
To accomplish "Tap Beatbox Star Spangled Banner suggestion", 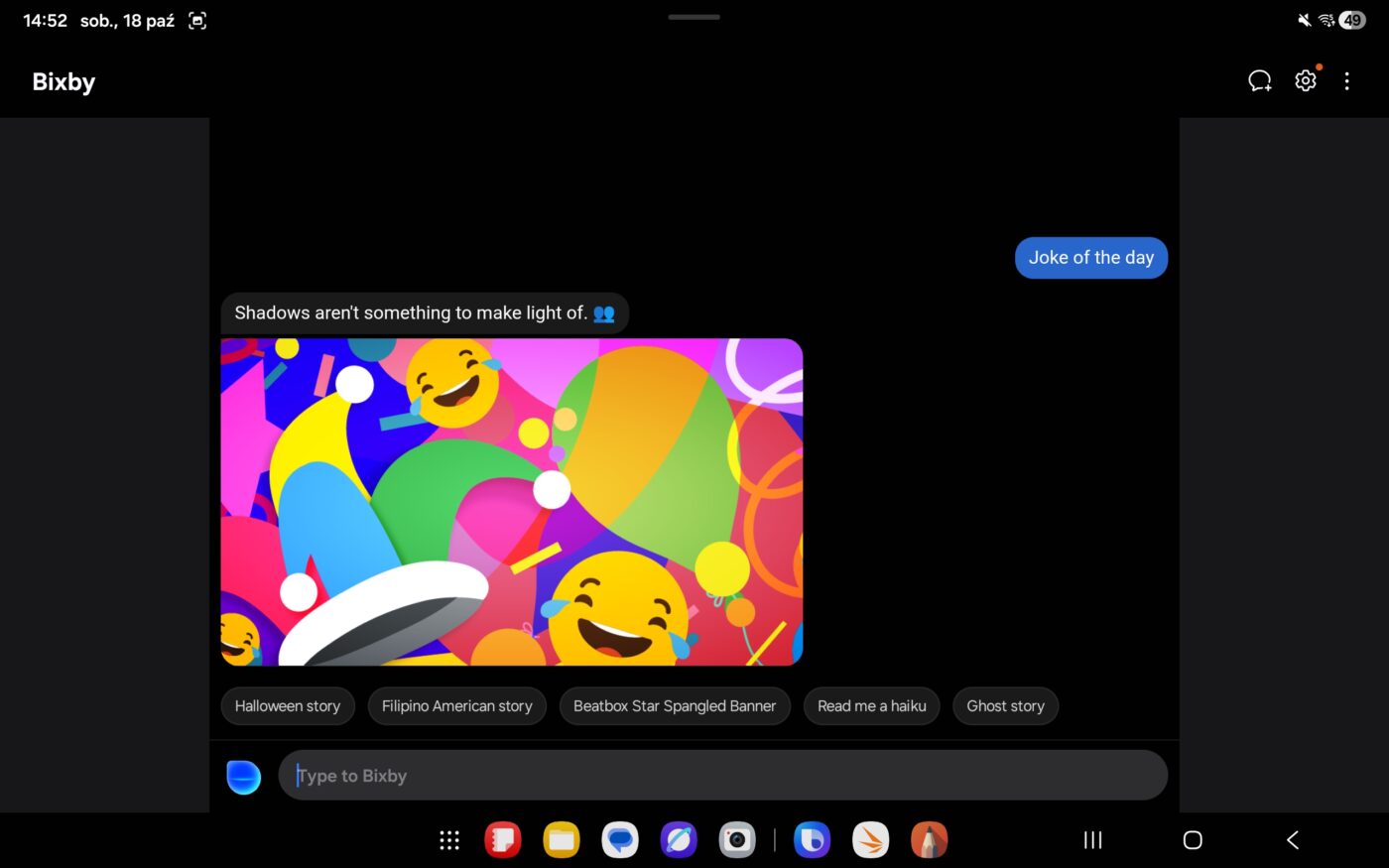I will pos(675,706).
